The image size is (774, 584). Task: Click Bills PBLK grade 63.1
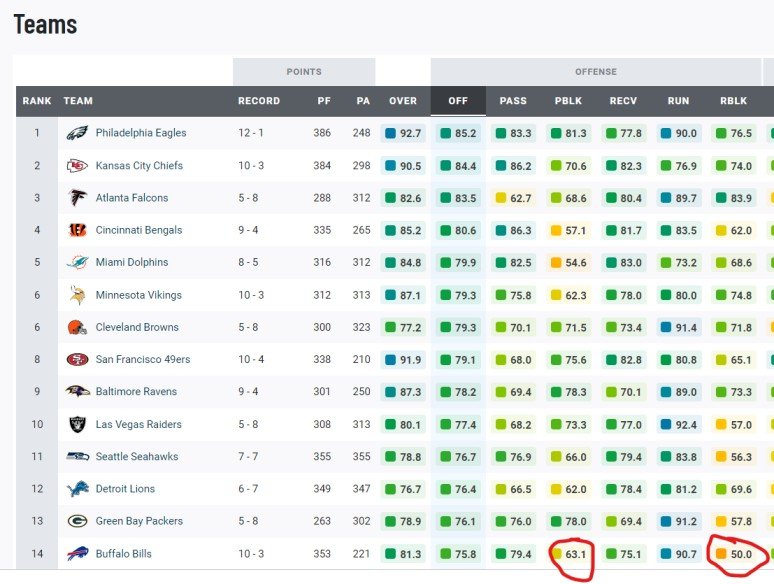[x=576, y=554]
